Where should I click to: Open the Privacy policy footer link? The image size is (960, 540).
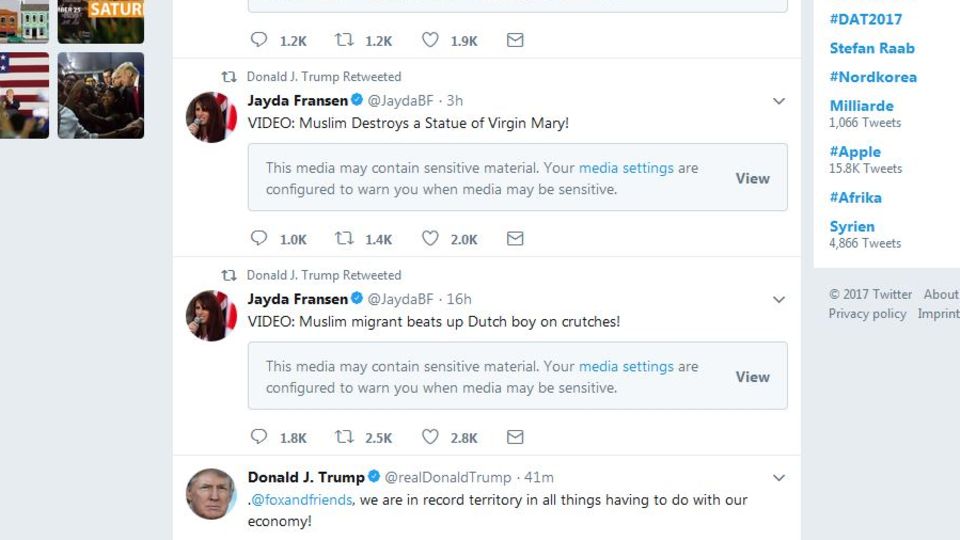[x=867, y=313]
